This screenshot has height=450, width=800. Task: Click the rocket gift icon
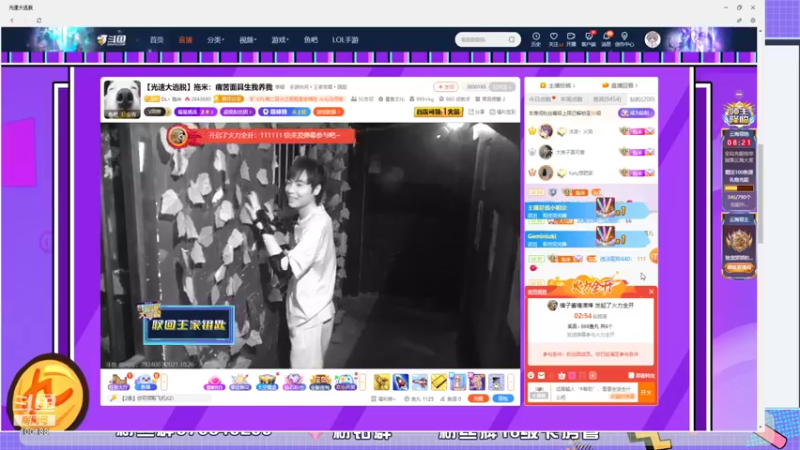click(x=401, y=381)
